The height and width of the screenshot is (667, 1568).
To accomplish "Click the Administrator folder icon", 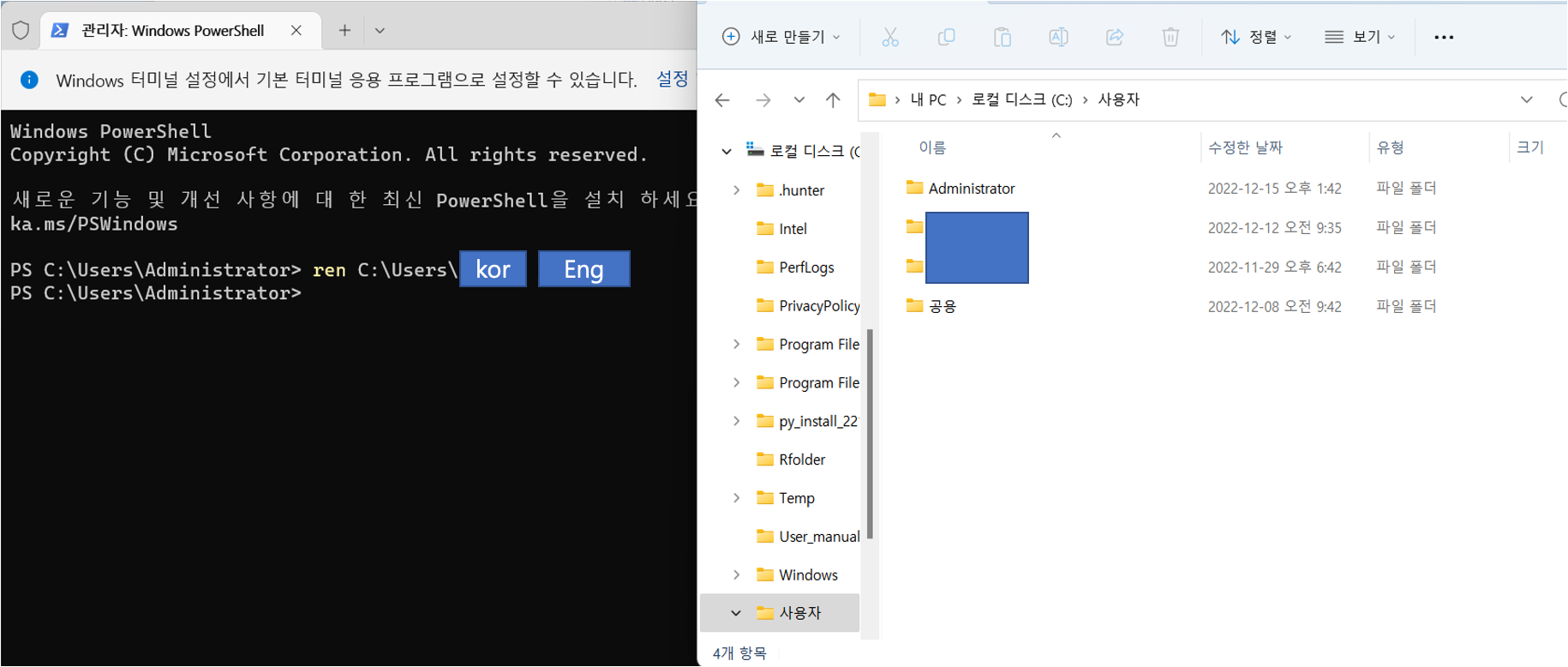I will [915, 188].
